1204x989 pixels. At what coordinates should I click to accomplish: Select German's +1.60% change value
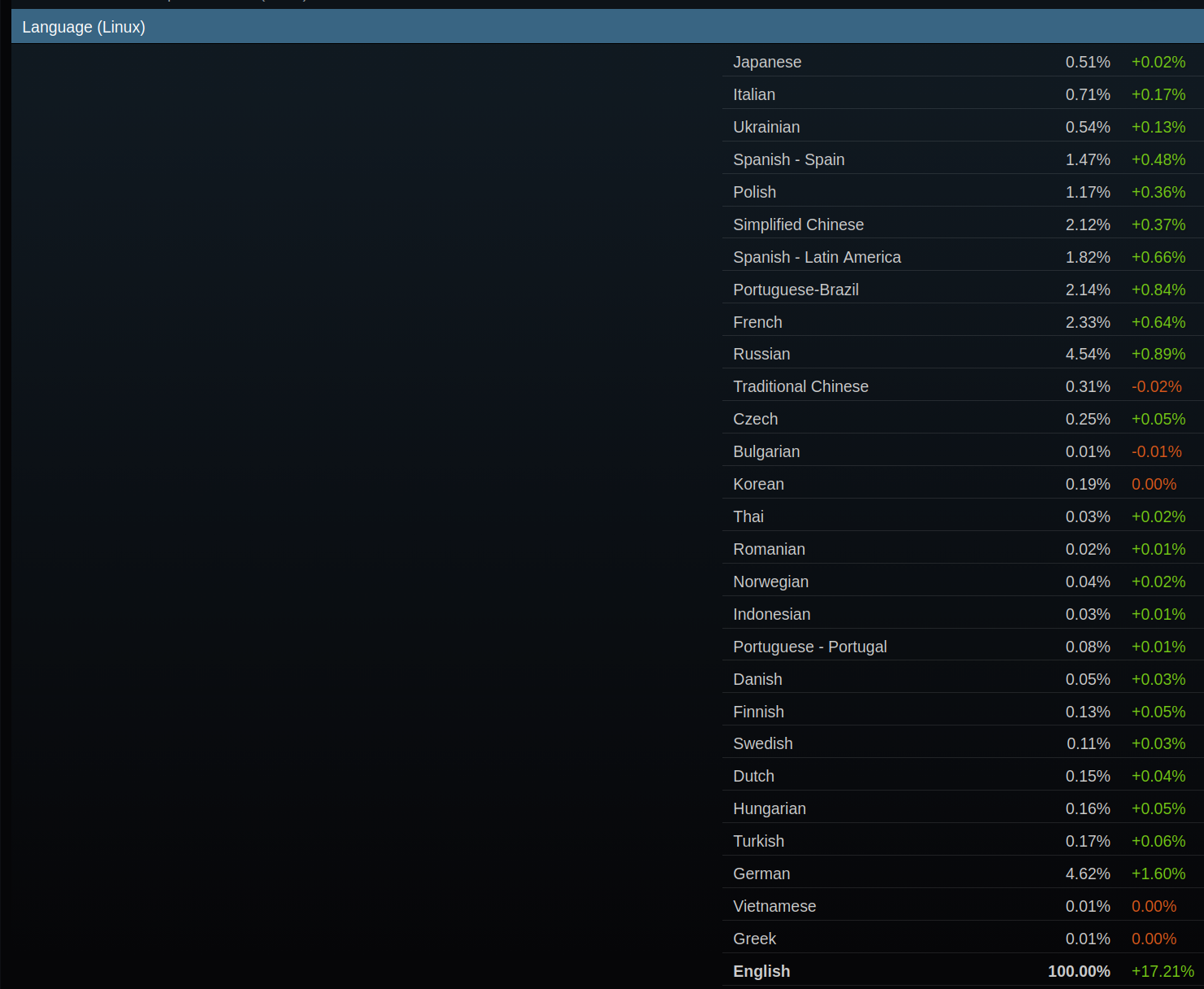1158,874
